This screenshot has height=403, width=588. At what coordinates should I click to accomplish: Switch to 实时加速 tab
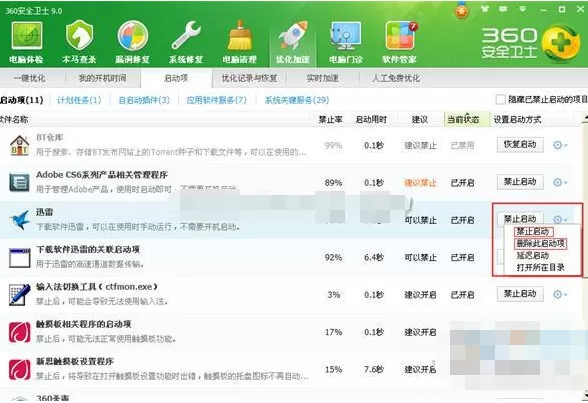[x=322, y=78]
